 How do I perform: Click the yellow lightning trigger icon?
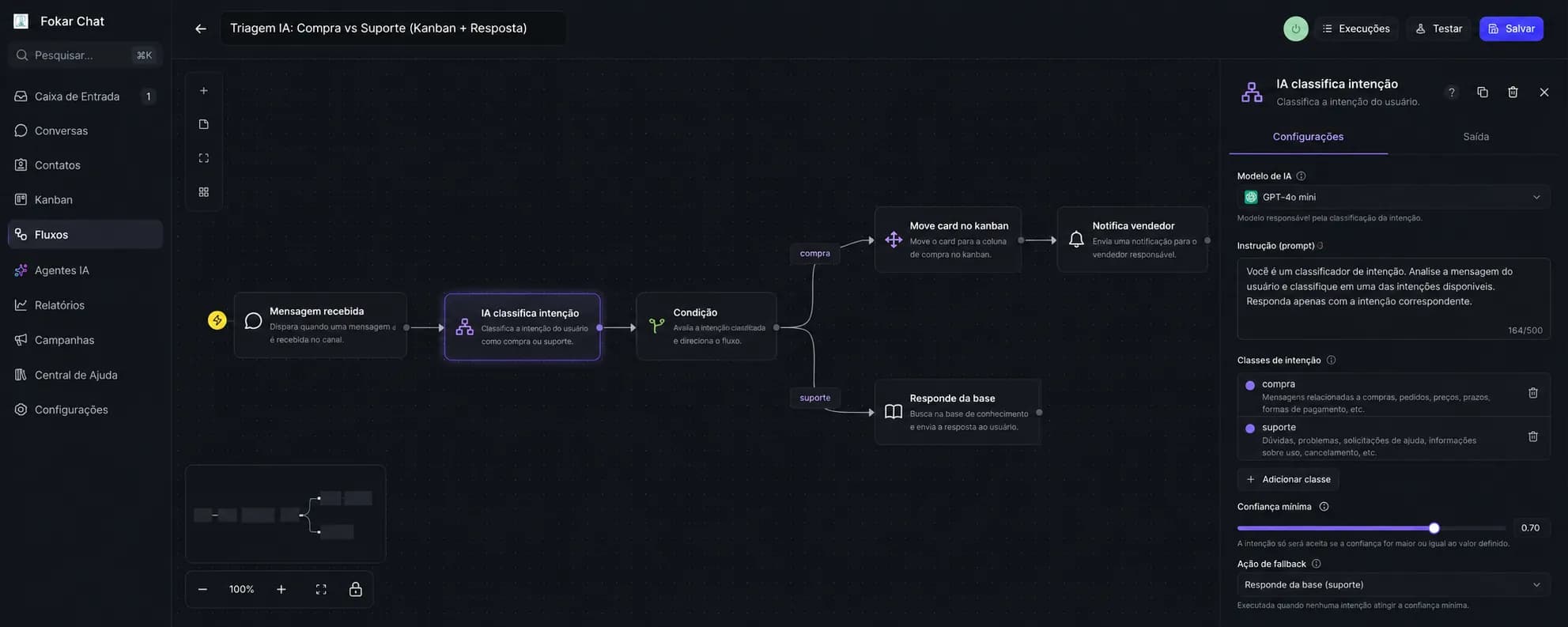(x=217, y=320)
